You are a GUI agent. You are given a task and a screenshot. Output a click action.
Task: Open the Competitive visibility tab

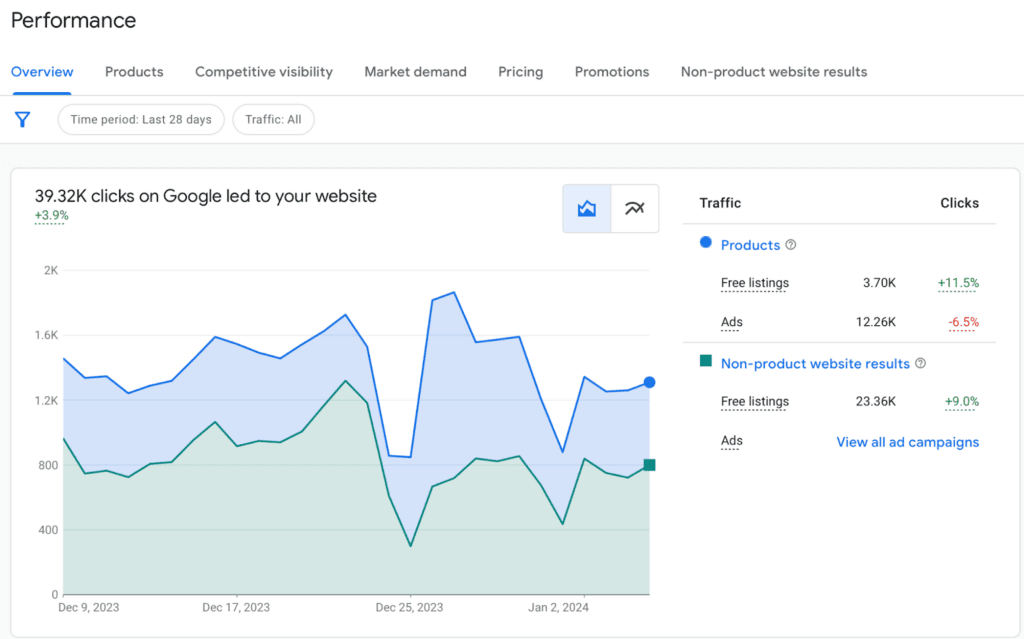click(x=263, y=72)
